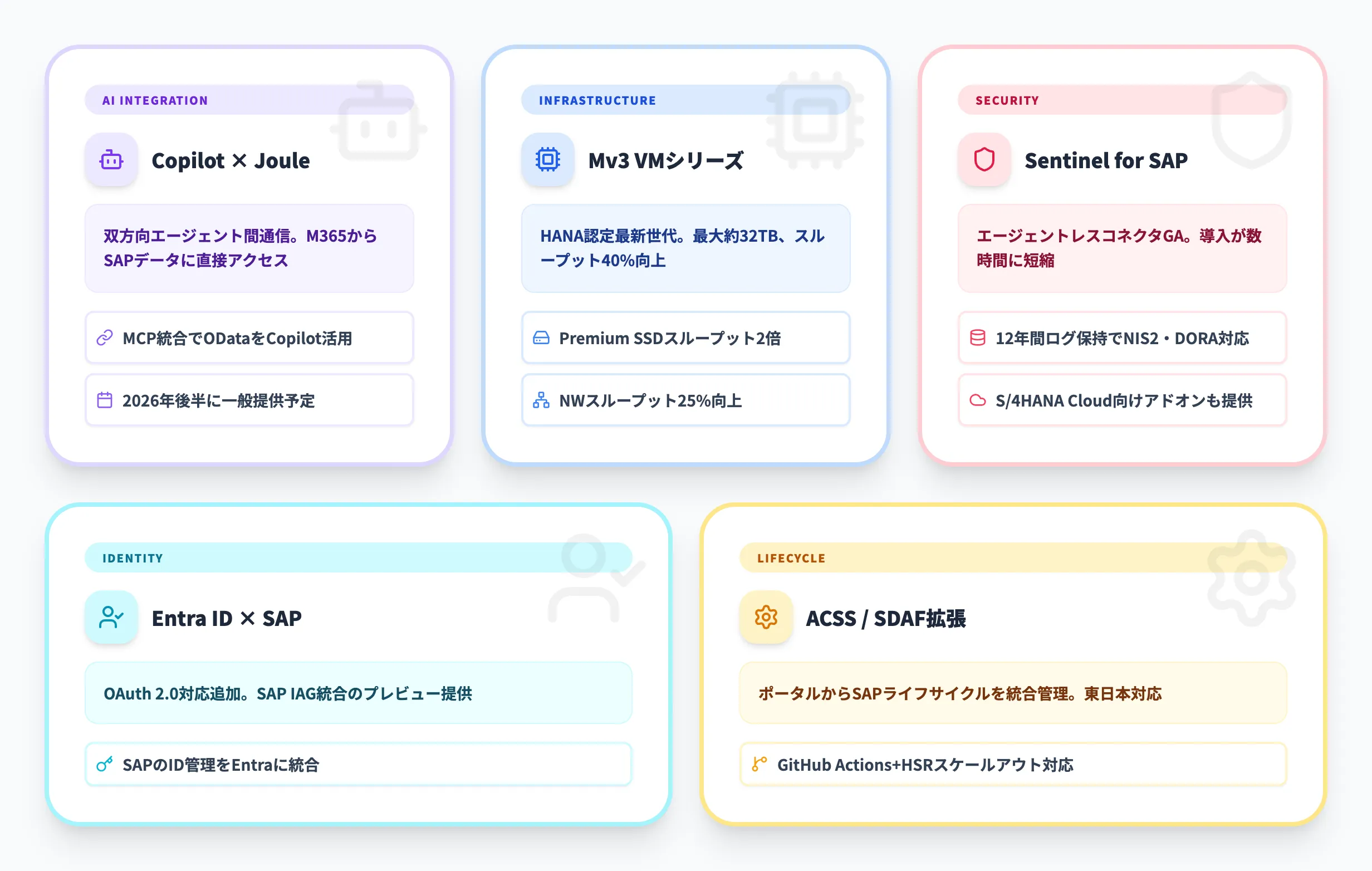This screenshot has width=1372, height=871.
Task: Select the AI INTEGRATION category label
Action: coord(154,100)
